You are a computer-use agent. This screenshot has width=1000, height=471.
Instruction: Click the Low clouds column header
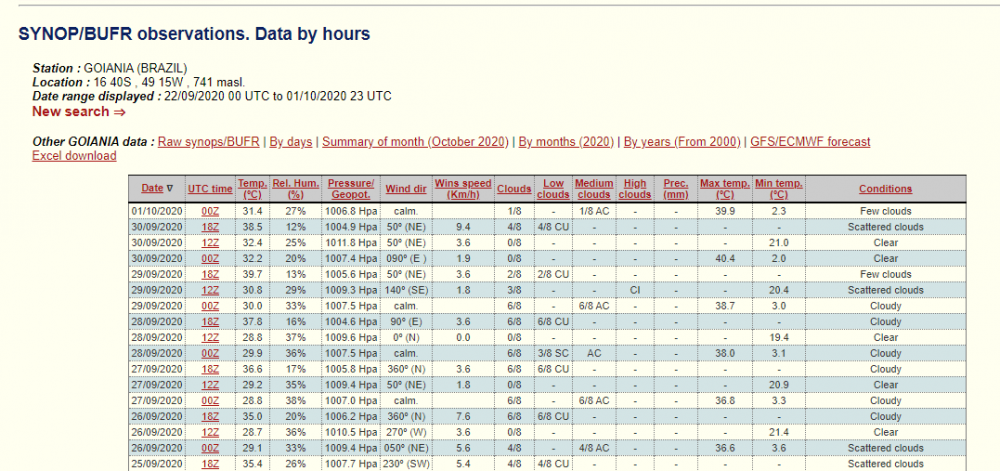coord(553,188)
